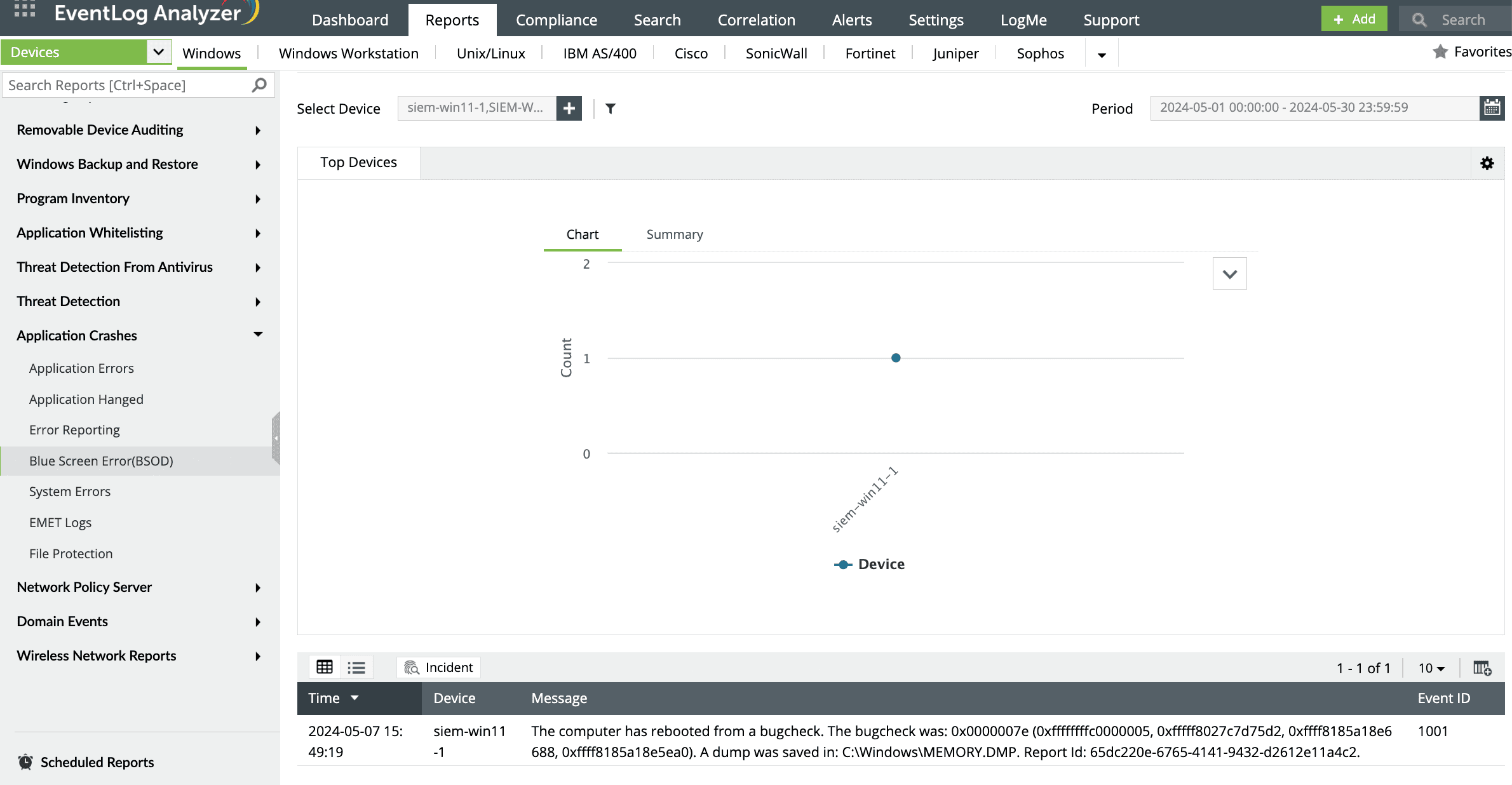Click the Blue Screen Error(BSOD) tree item
The image size is (1512, 785).
[x=102, y=460]
